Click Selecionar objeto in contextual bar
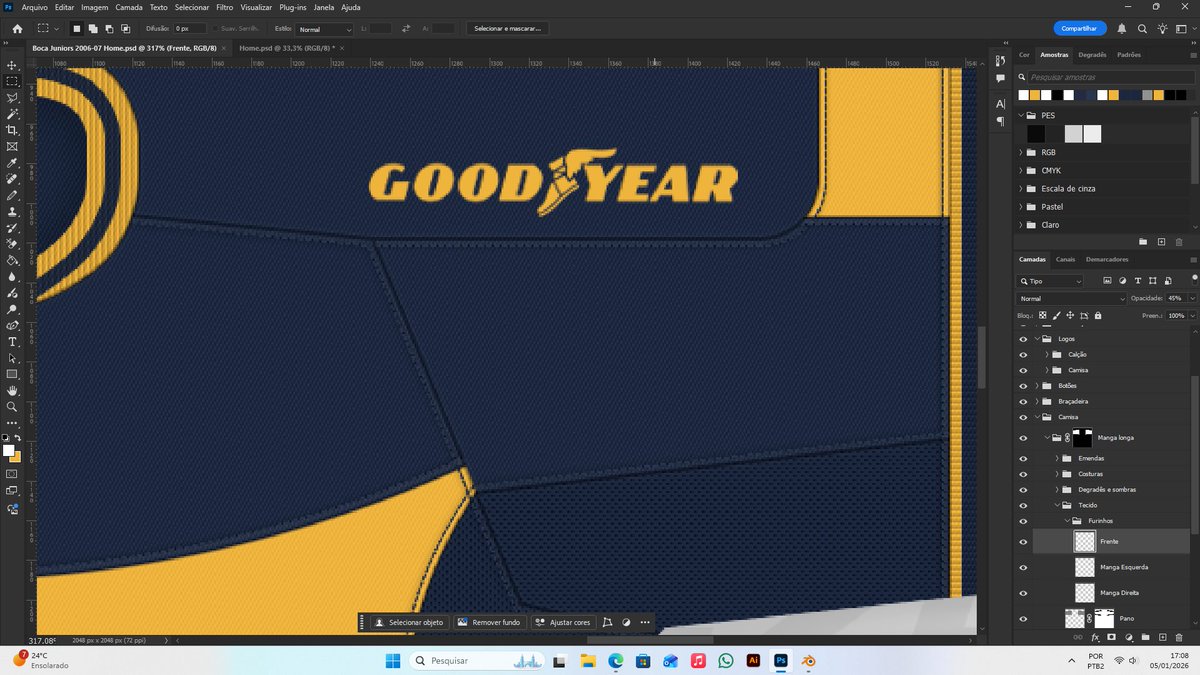The height and width of the screenshot is (675, 1200). pyautogui.click(x=409, y=622)
